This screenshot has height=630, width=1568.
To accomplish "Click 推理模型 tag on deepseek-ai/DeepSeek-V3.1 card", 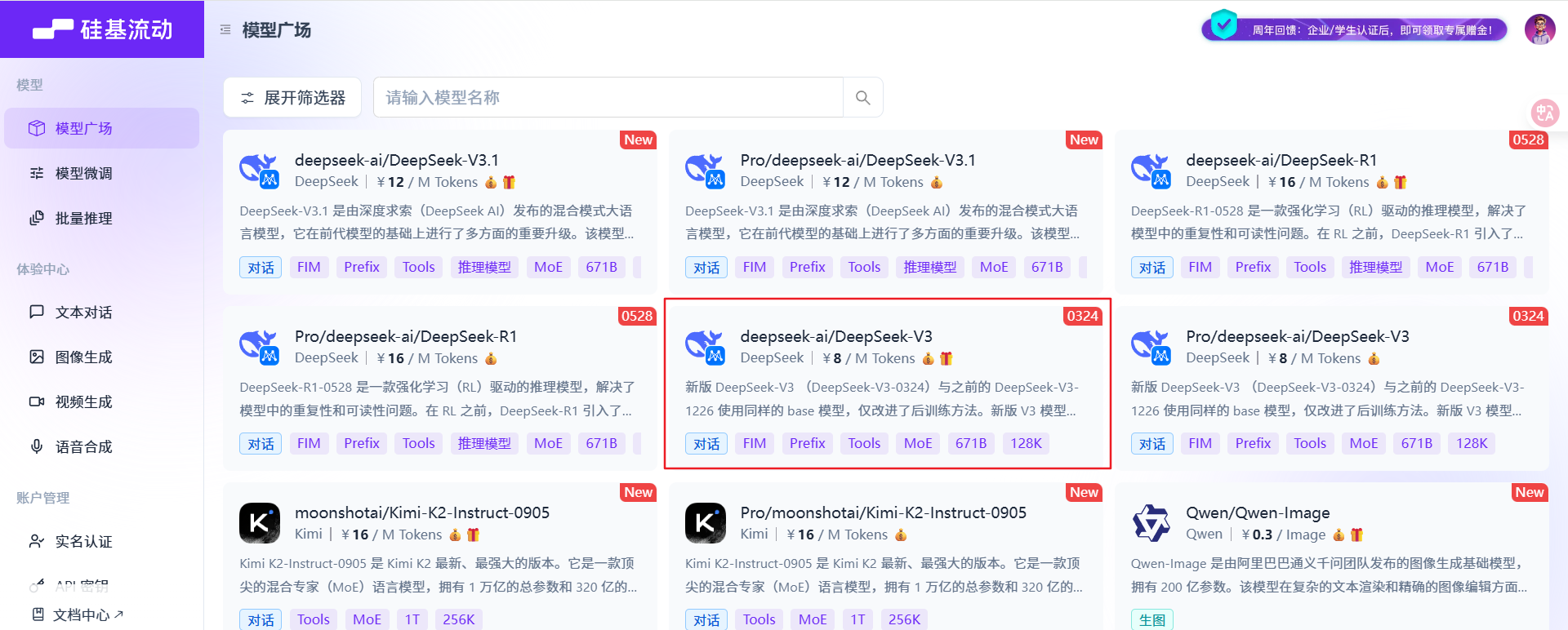I will tap(484, 267).
